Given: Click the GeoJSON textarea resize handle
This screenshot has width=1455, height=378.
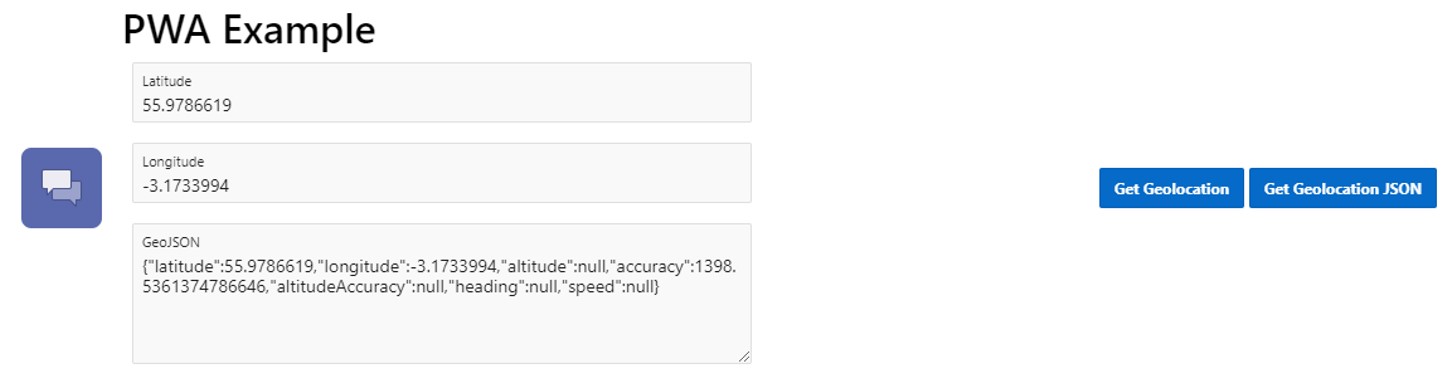Looking at the screenshot, I should (745, 357).
